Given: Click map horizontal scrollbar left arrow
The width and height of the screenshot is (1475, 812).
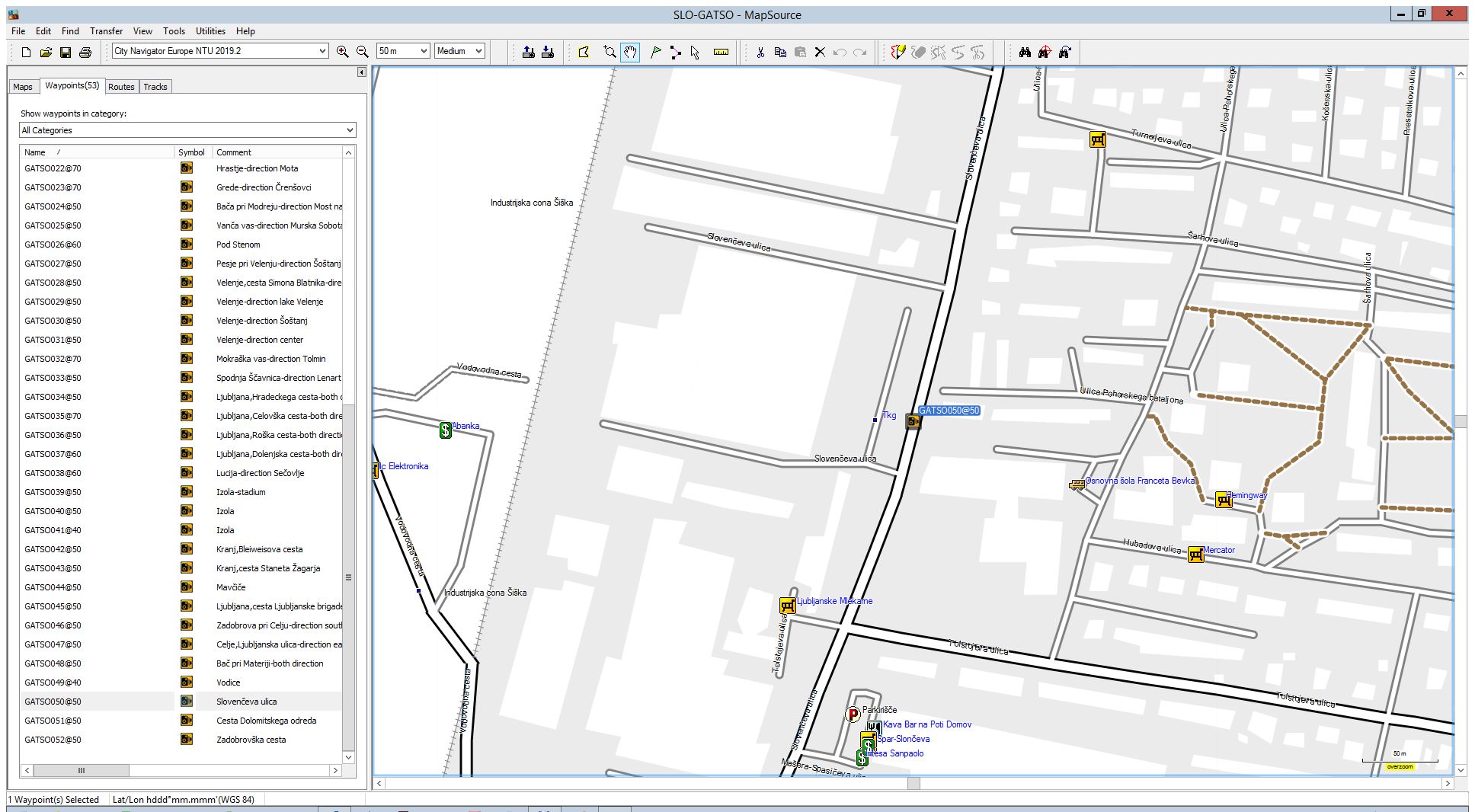Looking at the screenshot, I should tap(379, 783).
